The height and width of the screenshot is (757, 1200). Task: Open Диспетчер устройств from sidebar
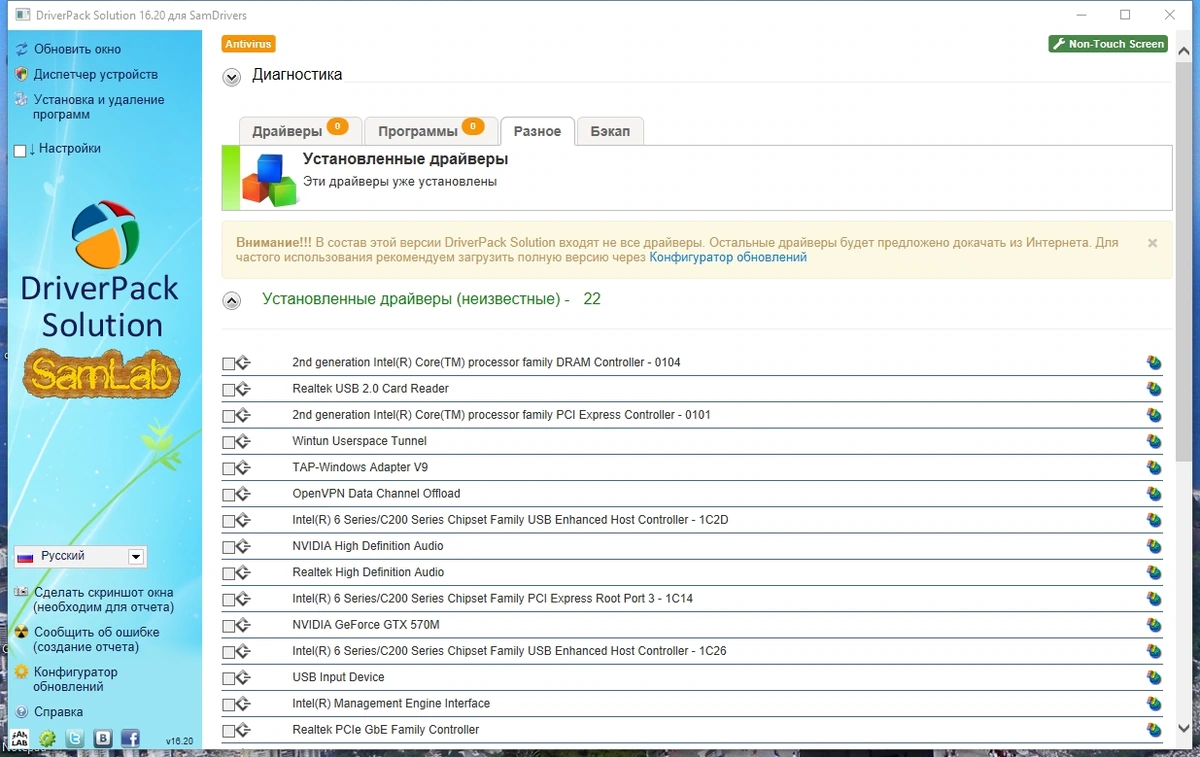(96, 74)
